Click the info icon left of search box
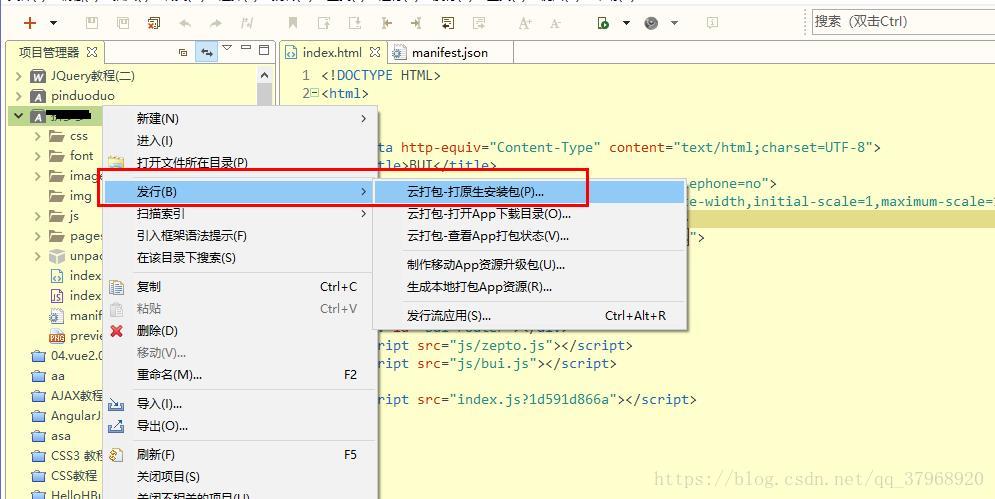995x499 pixels. point(712,23)
